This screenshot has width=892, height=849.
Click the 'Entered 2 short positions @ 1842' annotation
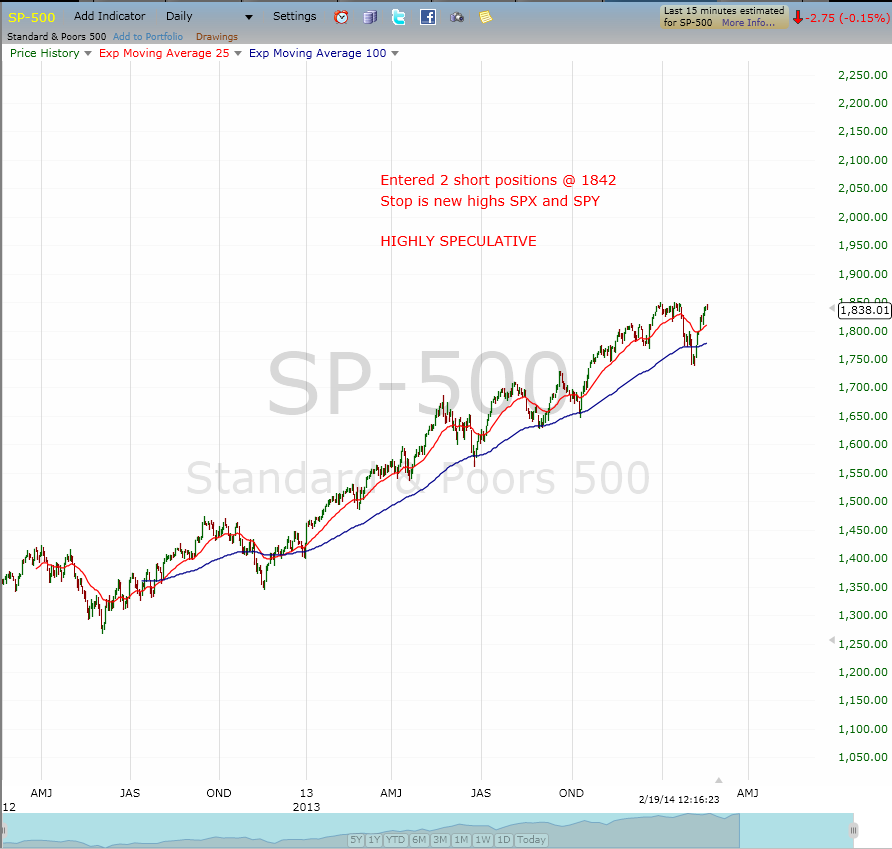pos(498,180)
